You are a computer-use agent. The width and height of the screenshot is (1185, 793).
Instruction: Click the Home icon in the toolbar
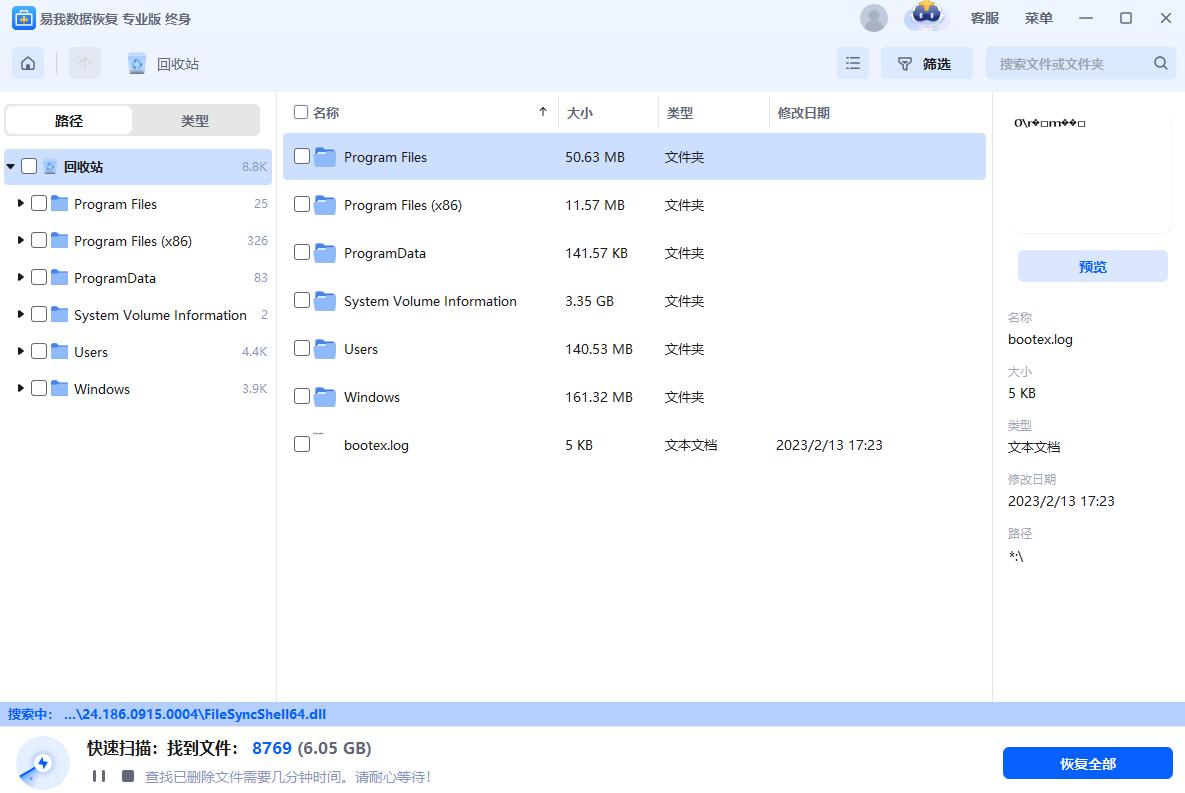(27, 63)
